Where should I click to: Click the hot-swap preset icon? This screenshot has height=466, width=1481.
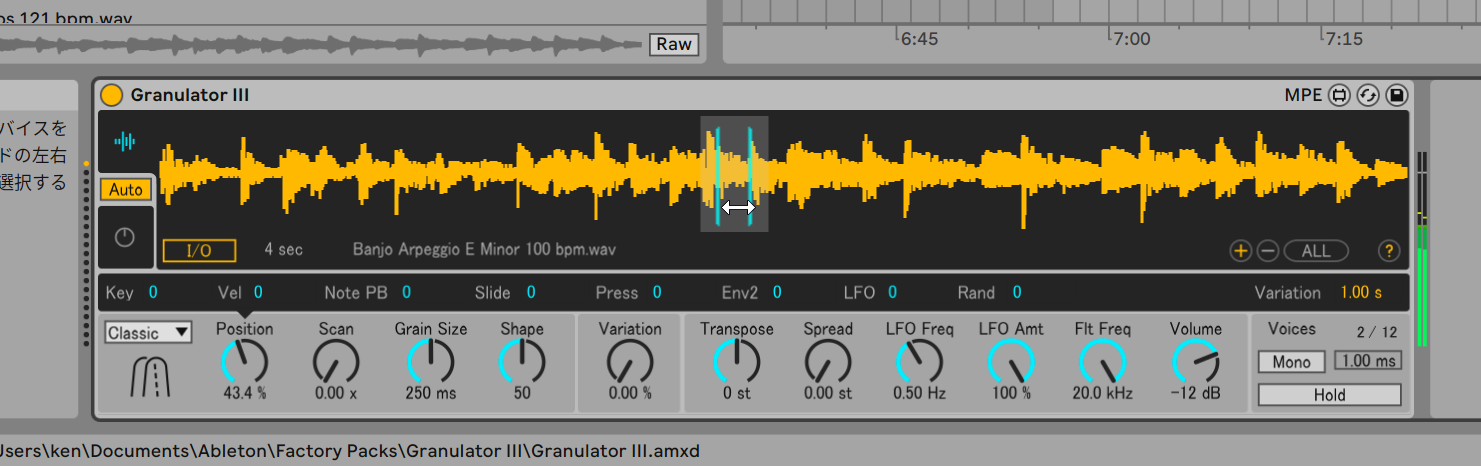click(1368, 95)
